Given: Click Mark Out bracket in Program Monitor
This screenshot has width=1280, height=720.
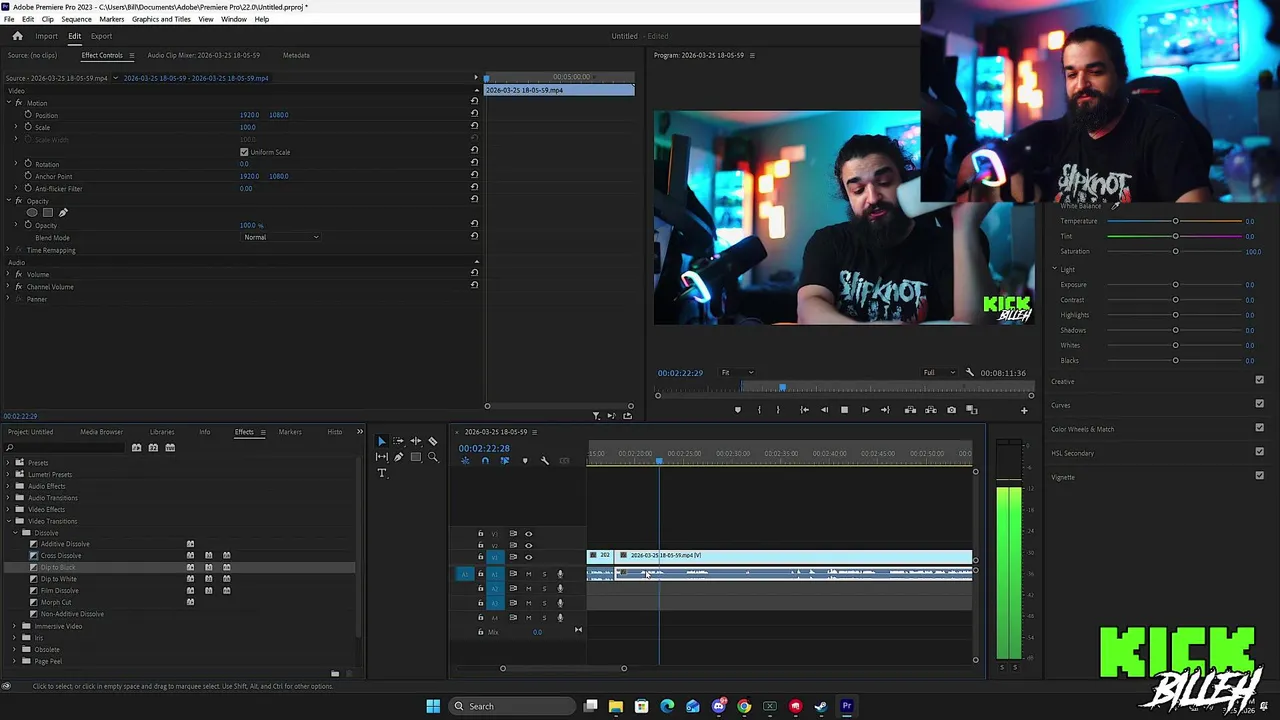Looking at the screenshot, I should coord(778,410).
